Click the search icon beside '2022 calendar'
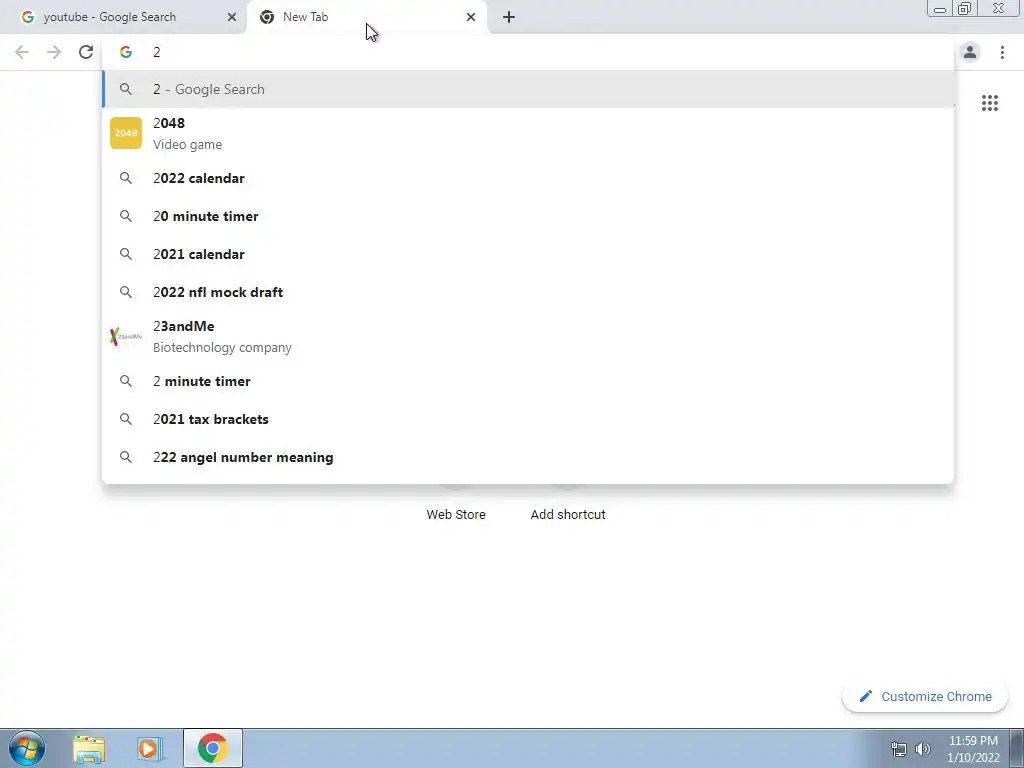 [x=125, y=178]
